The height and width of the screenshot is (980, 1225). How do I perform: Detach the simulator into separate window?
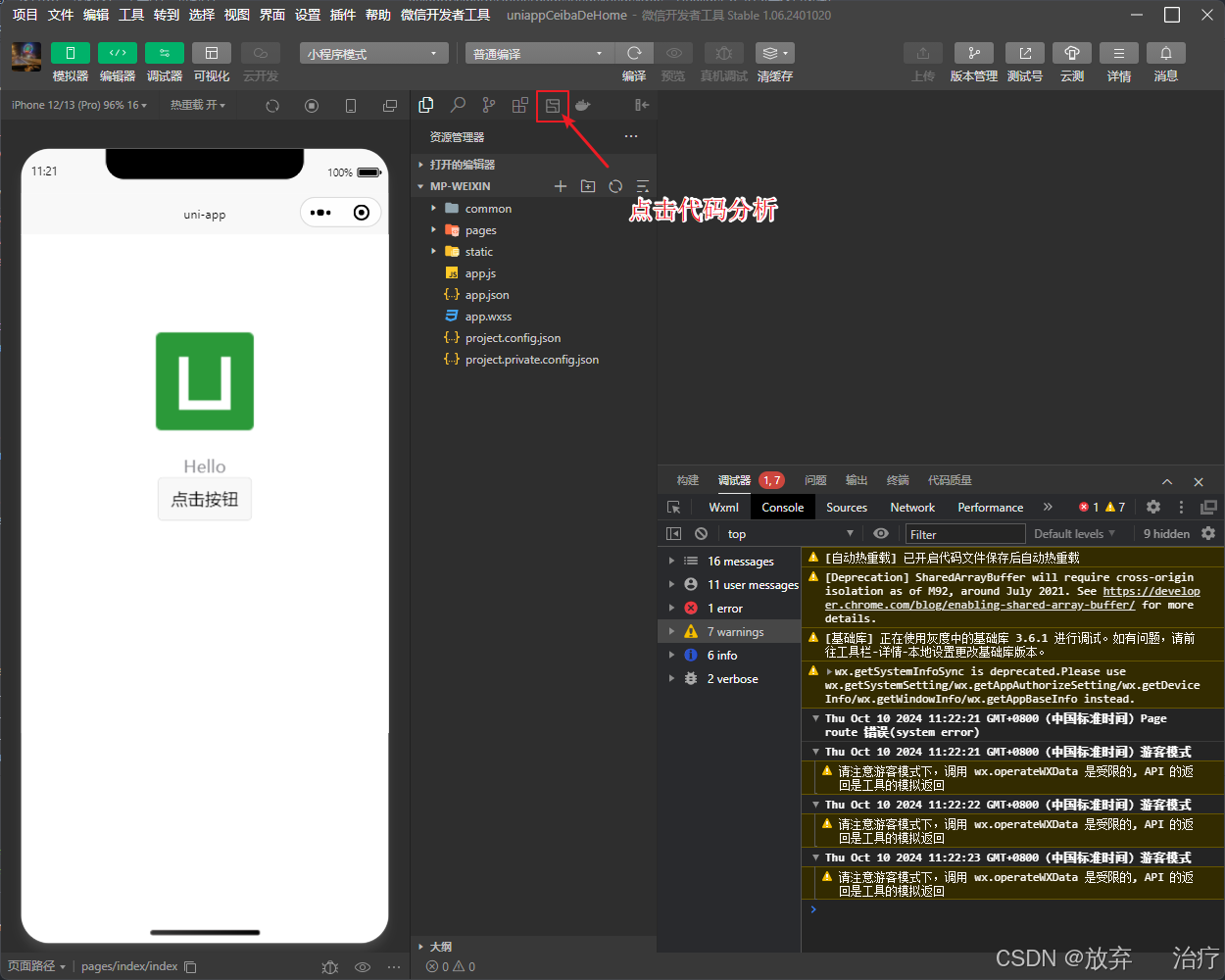coord(390,105)
